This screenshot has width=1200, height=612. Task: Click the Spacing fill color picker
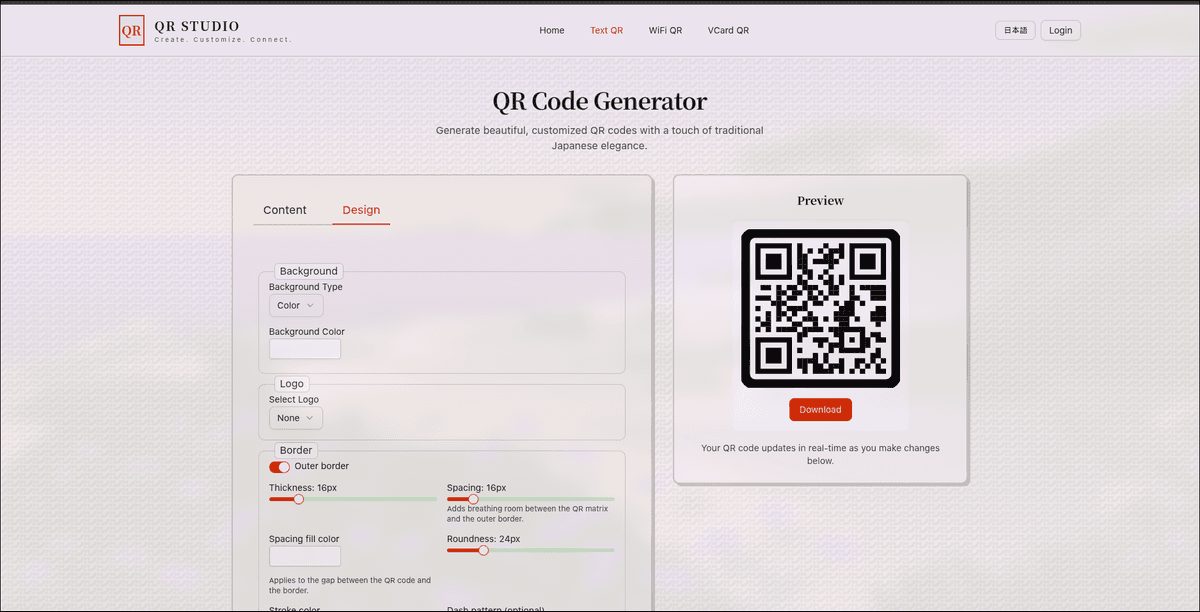click(x=304, y=555)
